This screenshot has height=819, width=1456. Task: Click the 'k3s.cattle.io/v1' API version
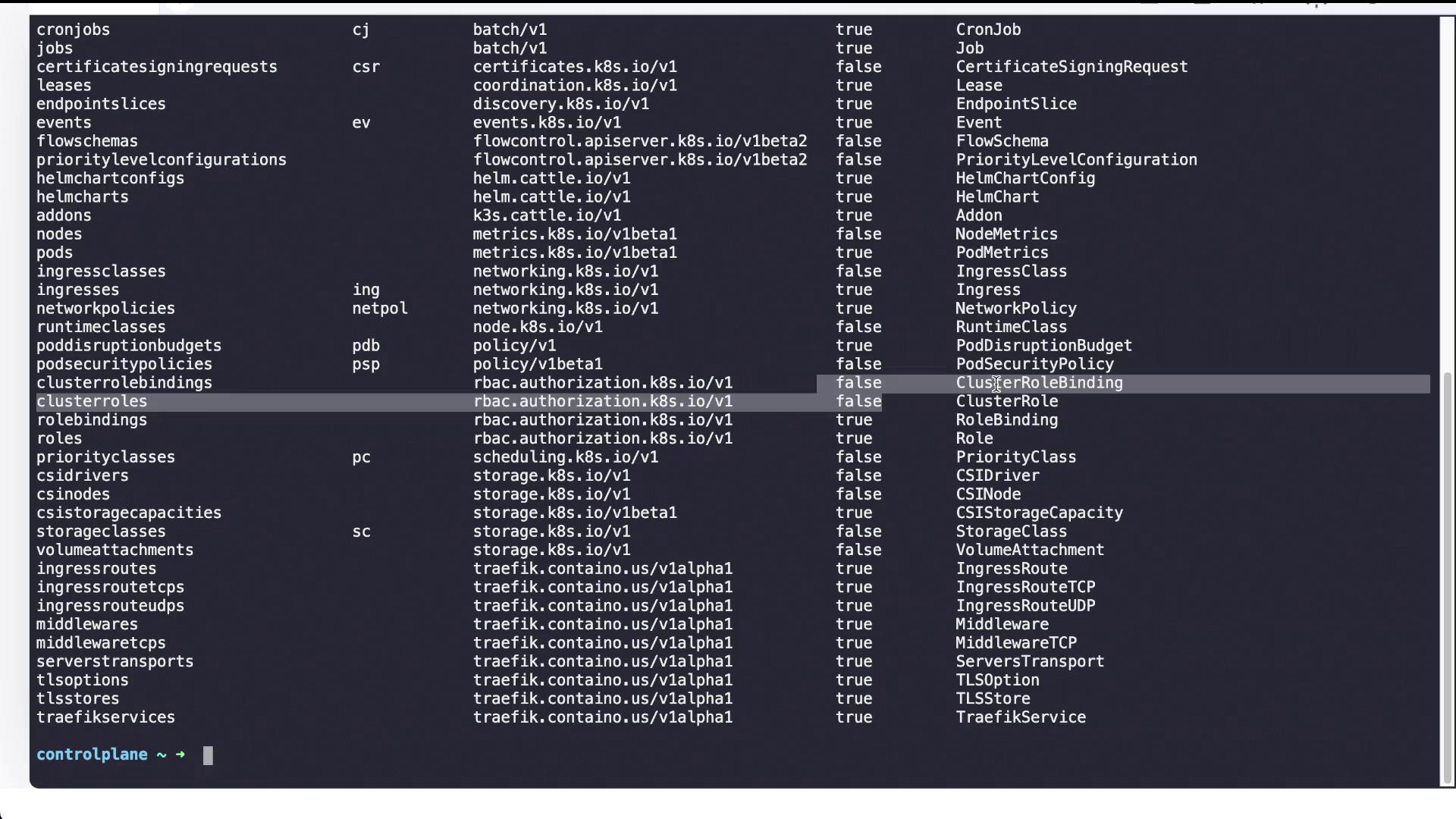547,215
